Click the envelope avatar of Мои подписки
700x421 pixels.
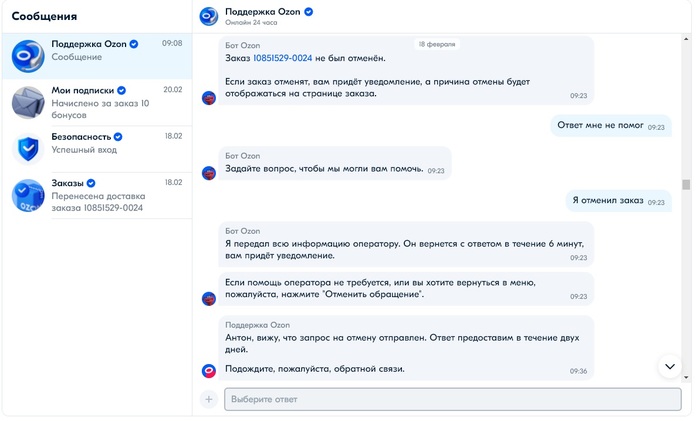pyautogui.click(x=28, y=102)
